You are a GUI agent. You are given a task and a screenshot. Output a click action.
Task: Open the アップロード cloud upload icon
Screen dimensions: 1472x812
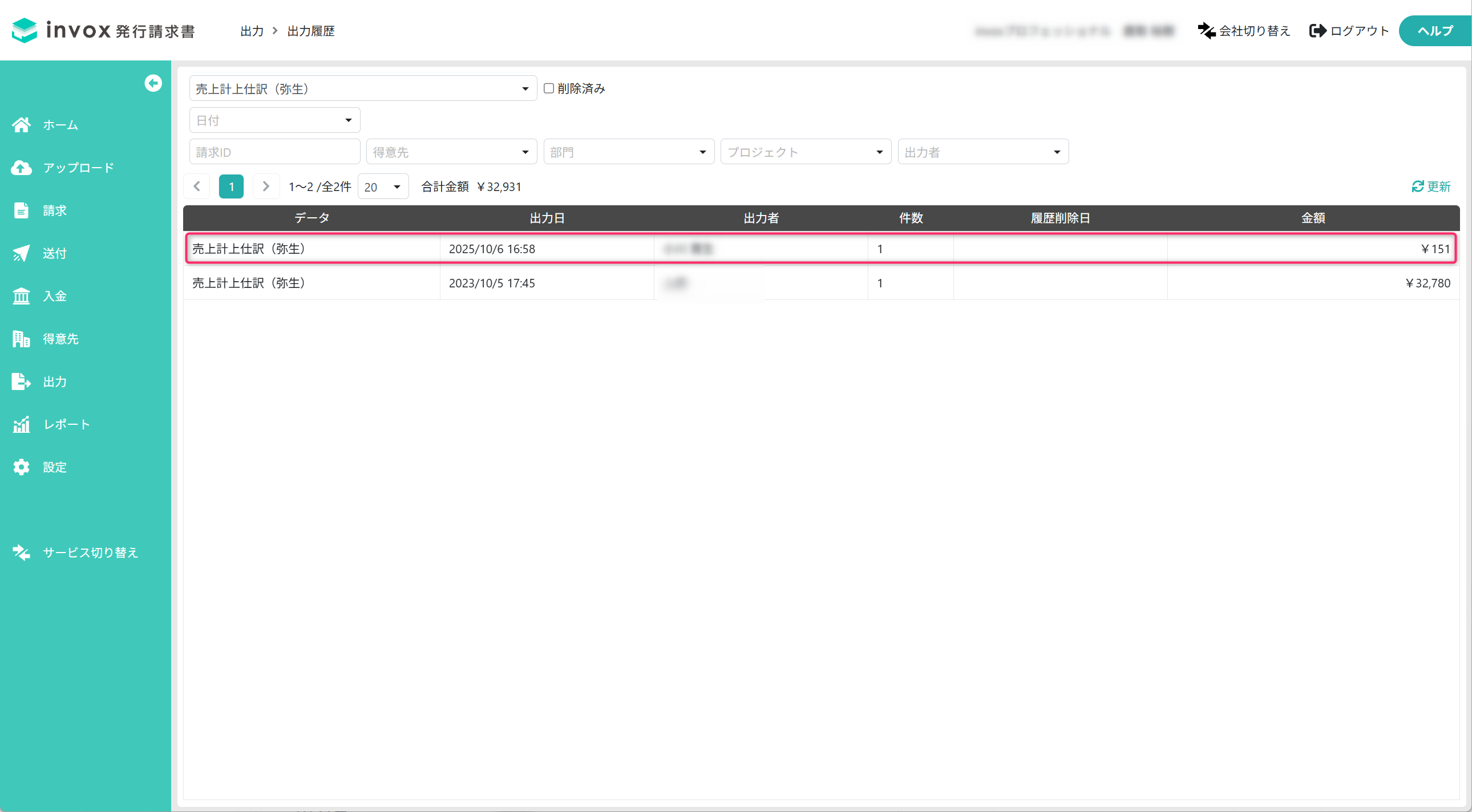[x=22, y=167]
